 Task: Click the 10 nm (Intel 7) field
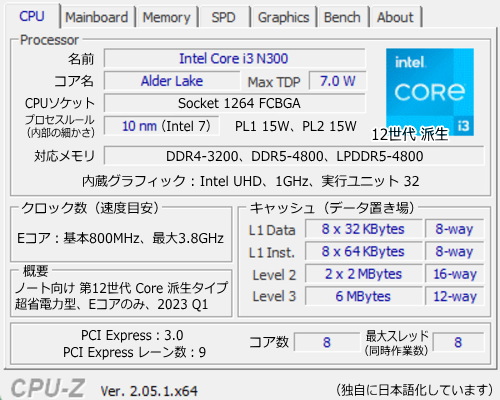coord(162,126)
